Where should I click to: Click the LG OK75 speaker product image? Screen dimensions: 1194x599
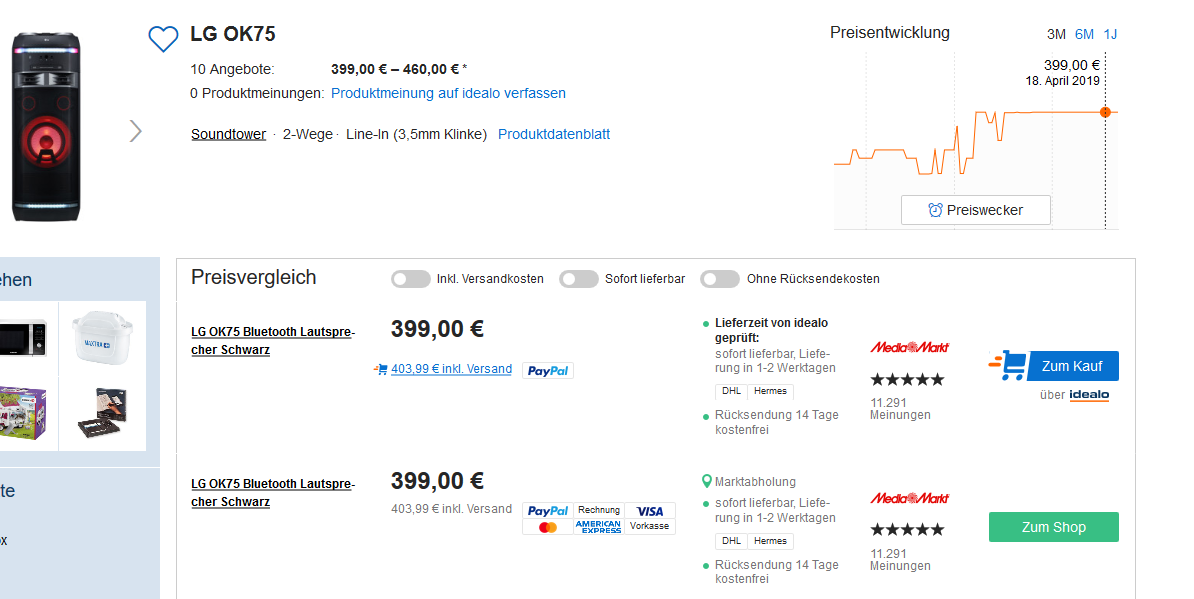[x=45, y=127]
